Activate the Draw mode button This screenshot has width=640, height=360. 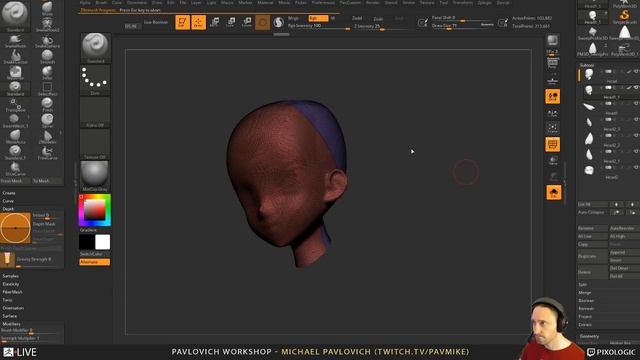198,22
